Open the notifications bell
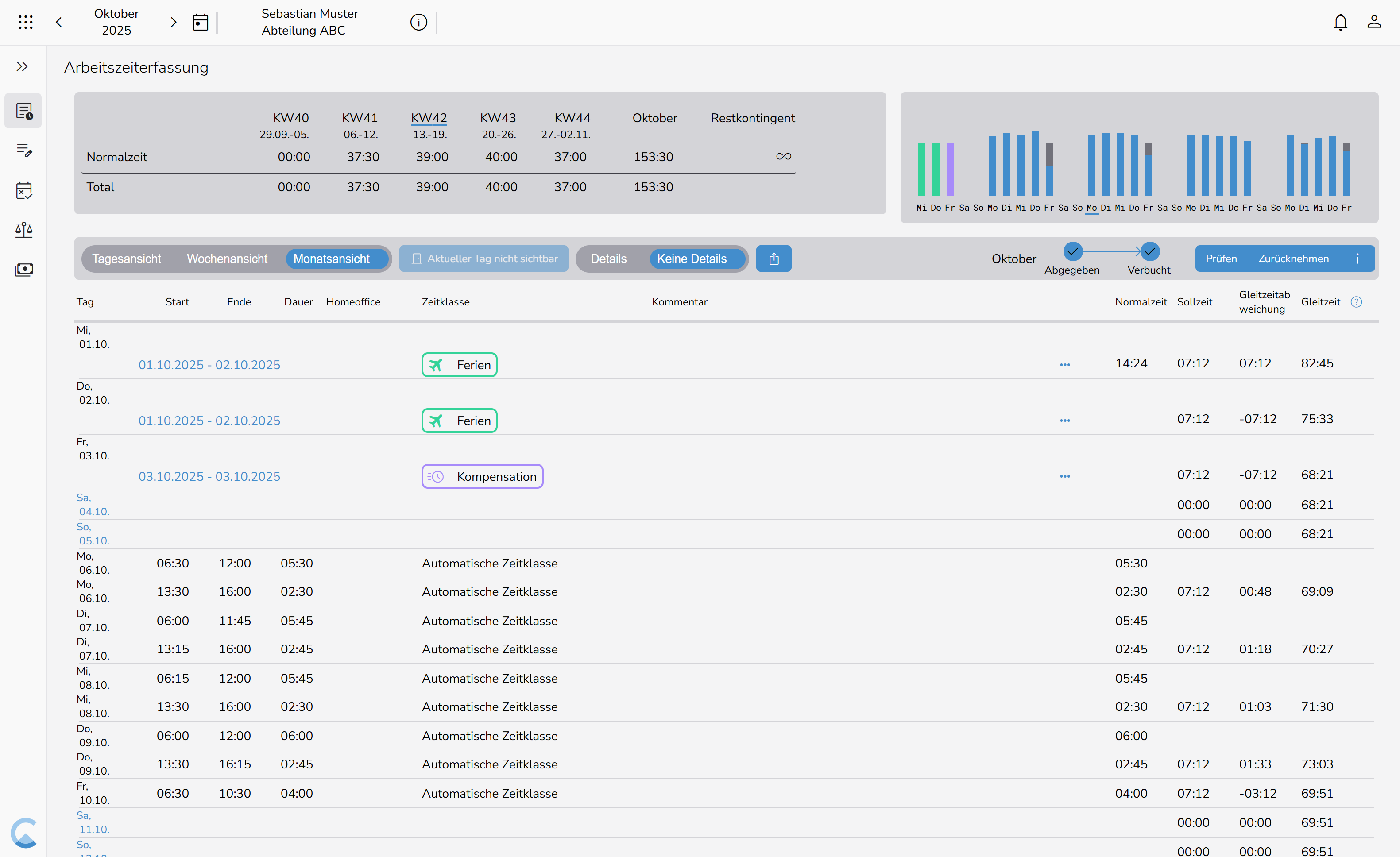Screen dimensions: 1400x857 point(1340,22)
